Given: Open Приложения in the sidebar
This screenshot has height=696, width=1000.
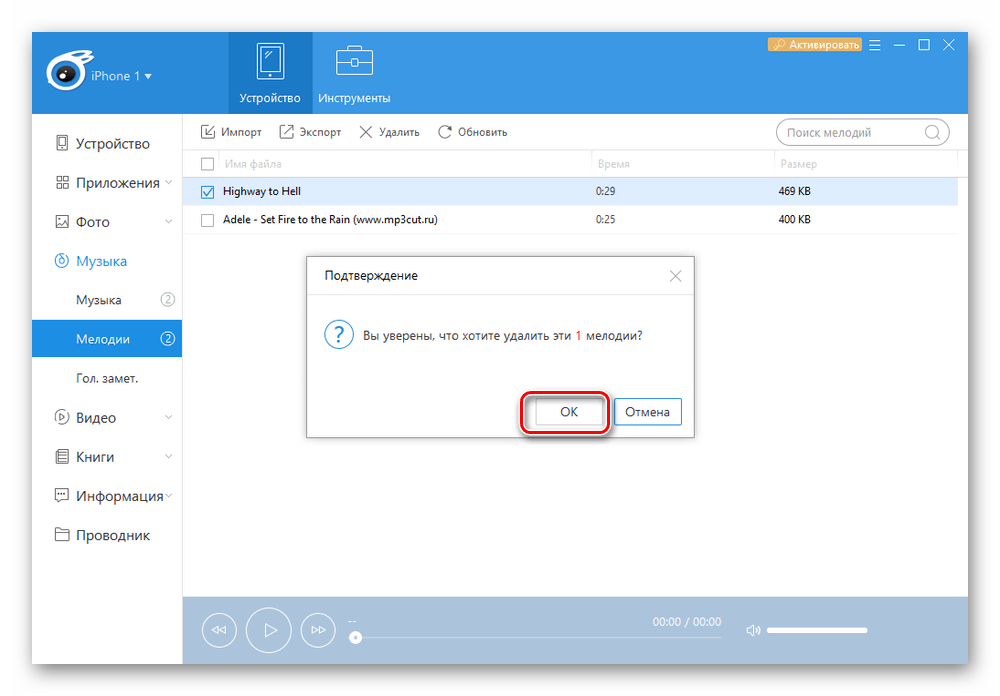Looking at the screenshot, I should point(107,183).
